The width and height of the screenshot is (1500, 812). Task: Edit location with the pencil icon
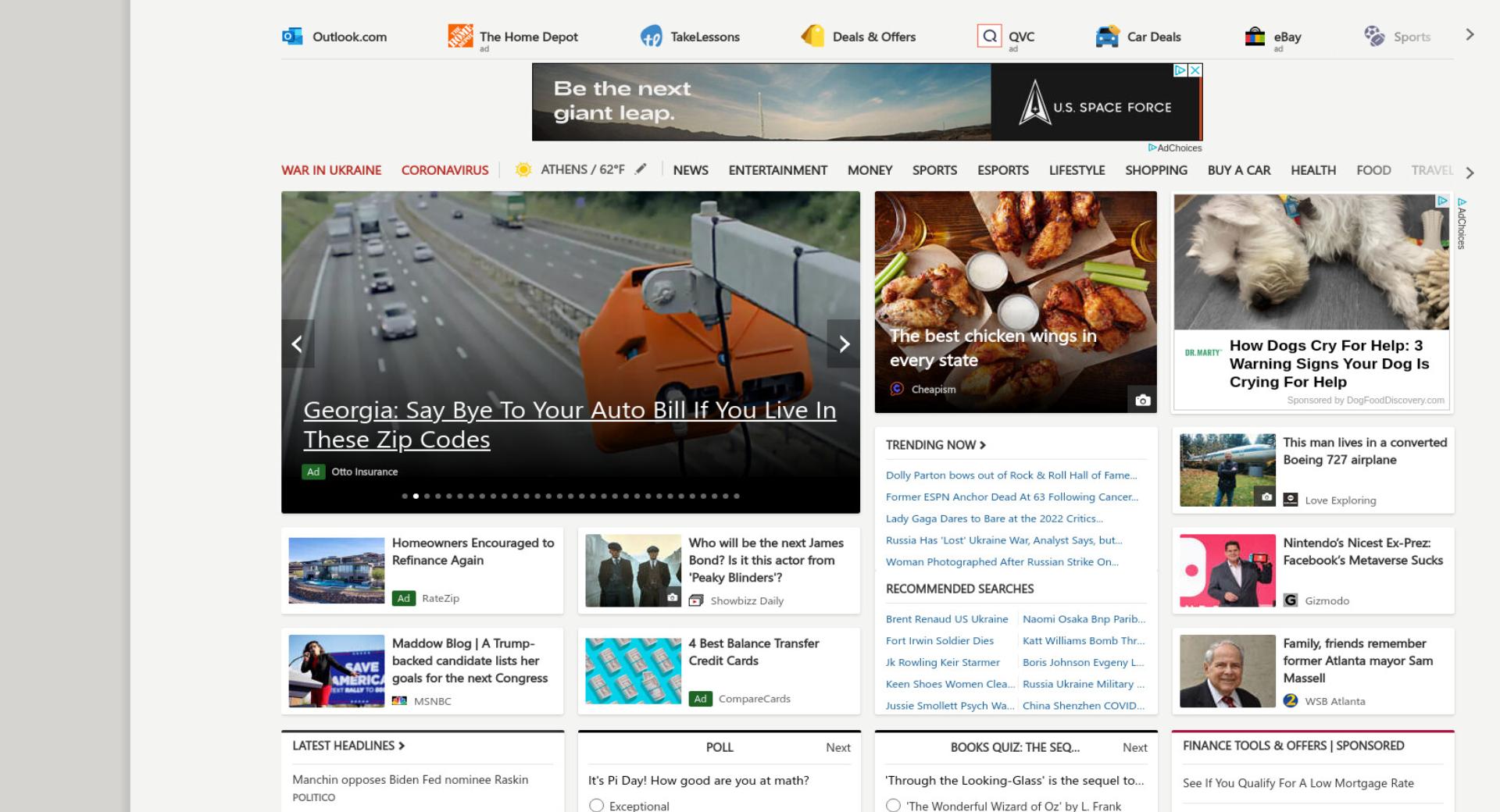click(641, 169)
